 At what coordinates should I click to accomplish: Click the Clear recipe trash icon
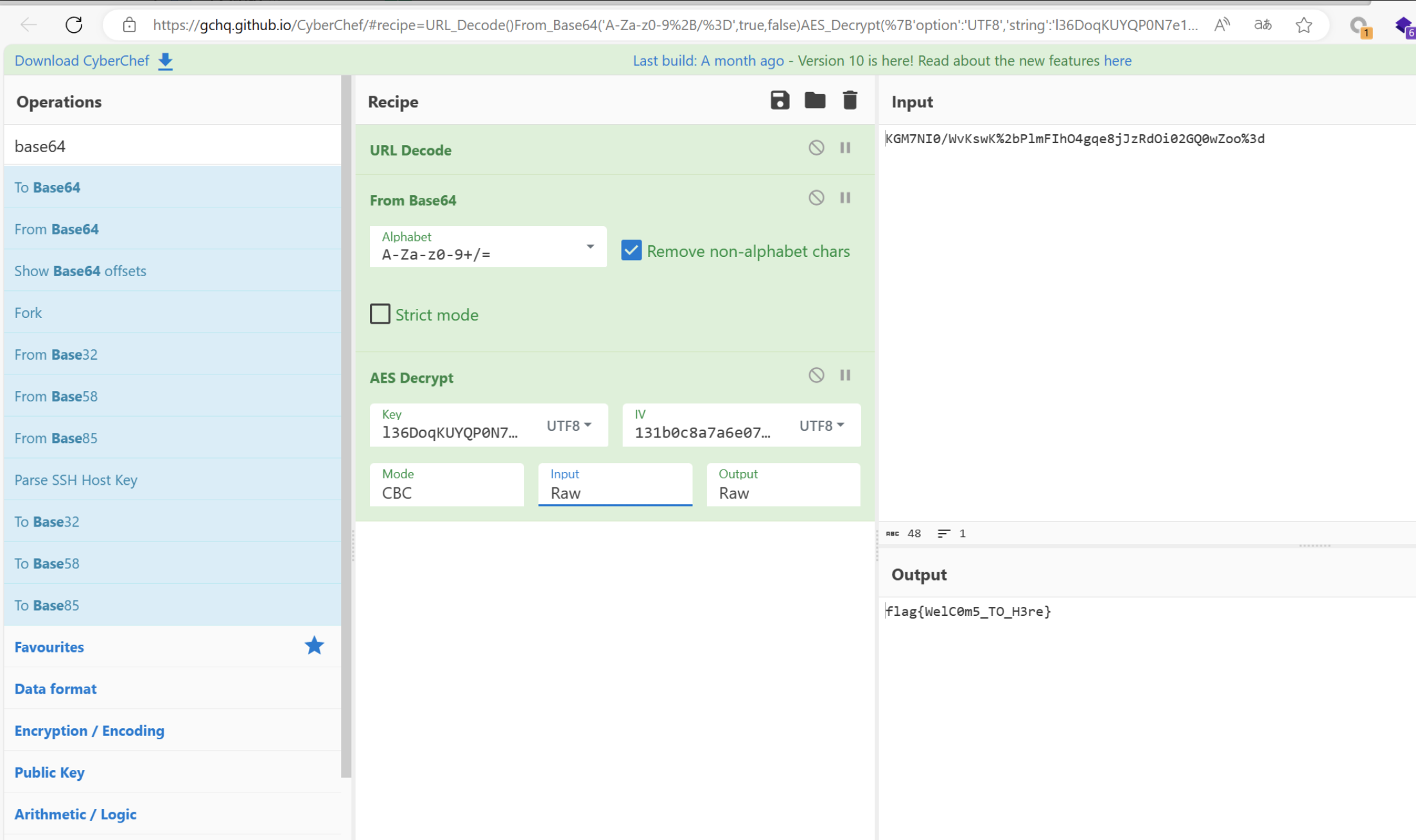point(850,101)
